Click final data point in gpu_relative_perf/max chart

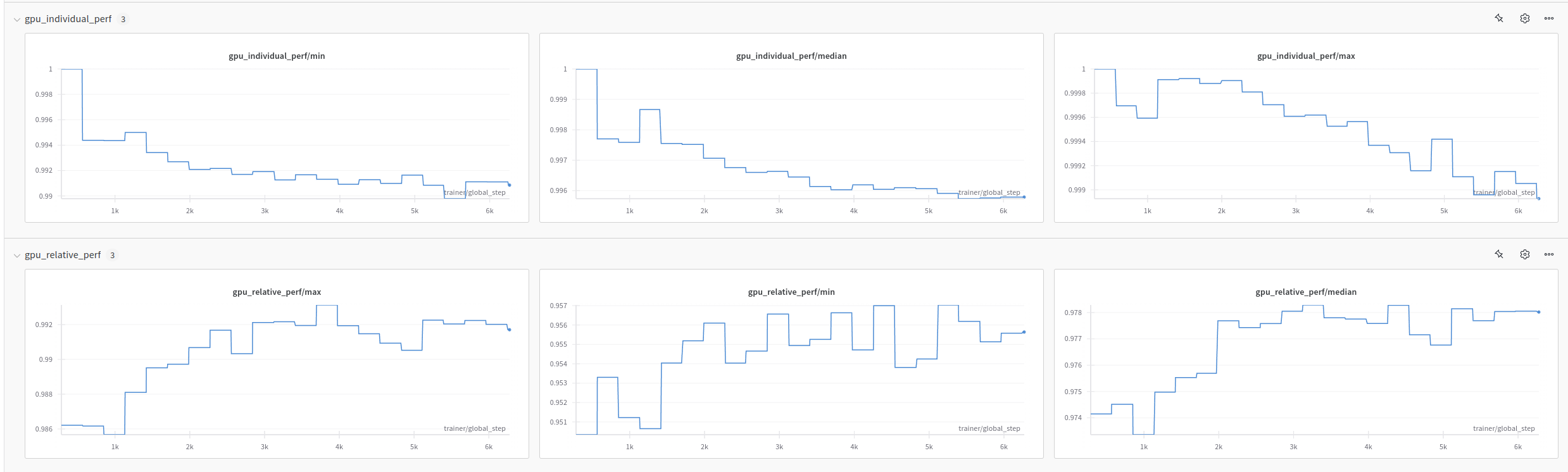coord(509,330)
